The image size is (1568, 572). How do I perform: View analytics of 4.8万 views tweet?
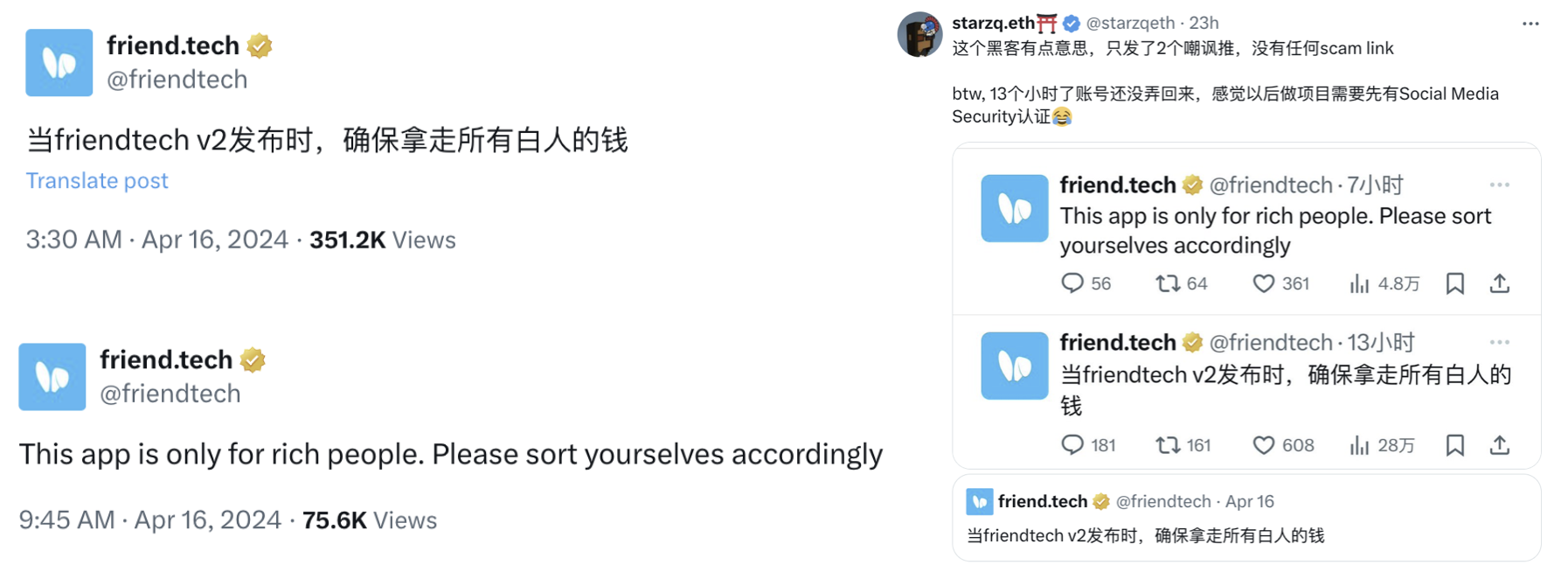click(1360, 283)
